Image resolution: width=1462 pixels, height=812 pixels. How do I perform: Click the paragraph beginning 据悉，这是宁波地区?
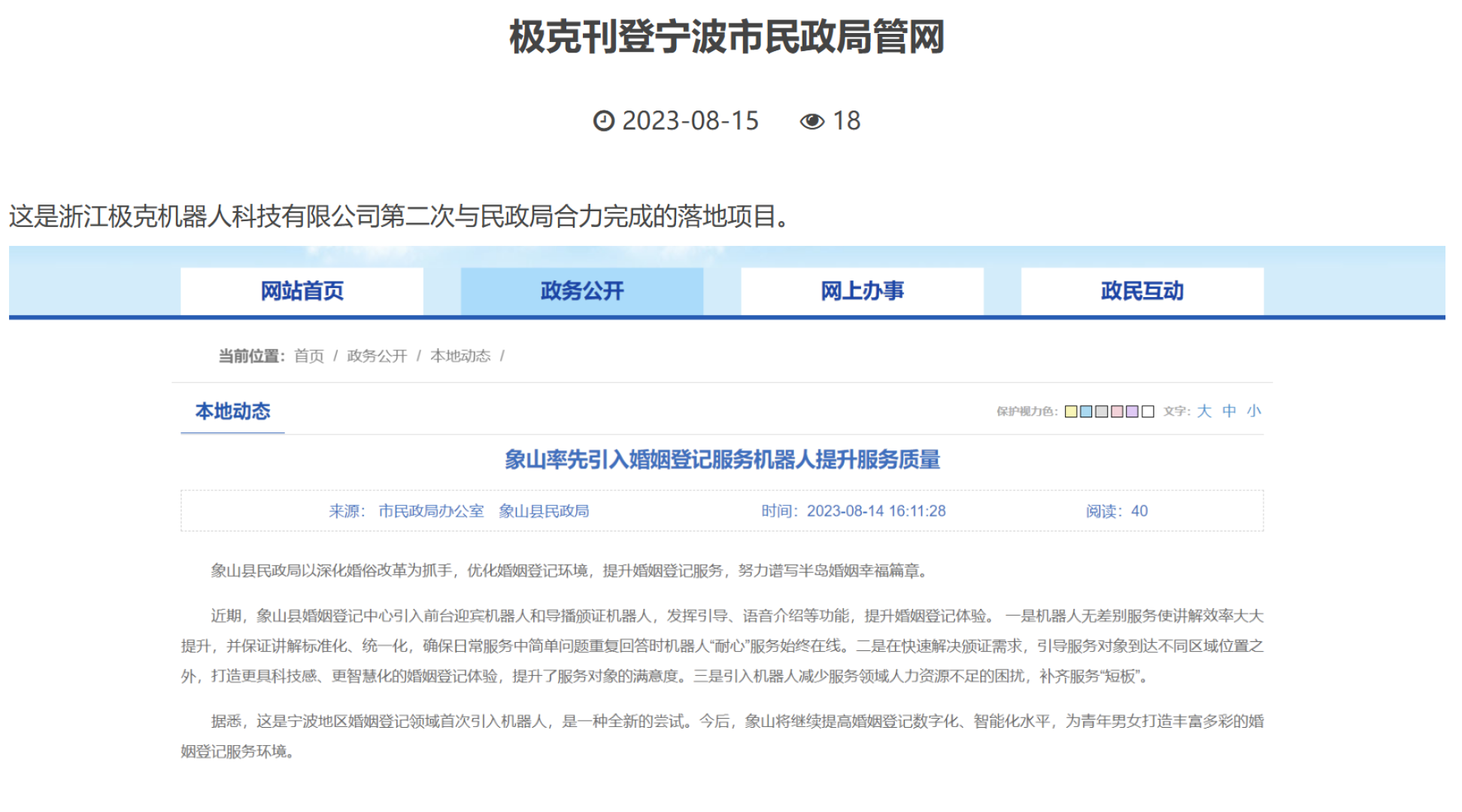pos(722,737)
